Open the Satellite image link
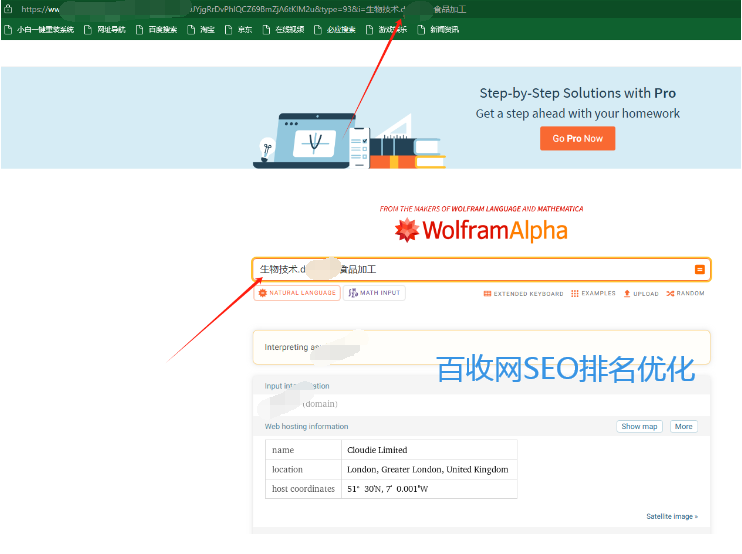This screenshot has height=554, width=742. 672,516
